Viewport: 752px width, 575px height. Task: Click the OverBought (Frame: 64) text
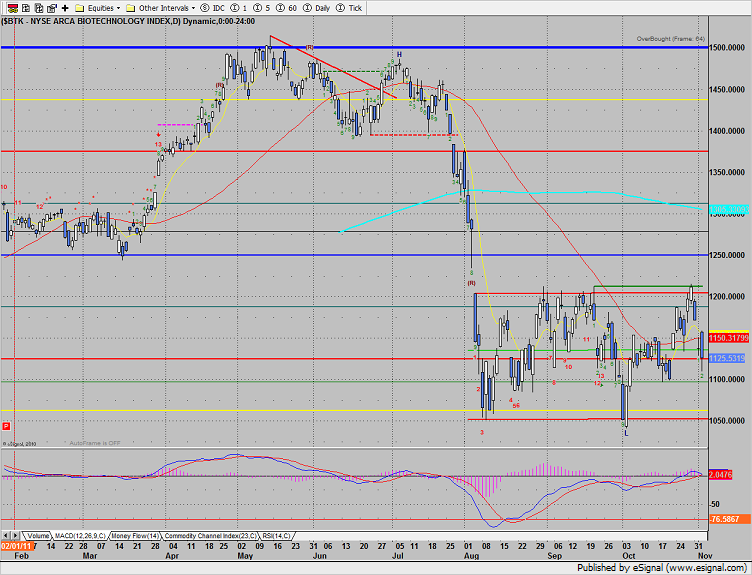pyautogui.click(x=670, y=39)
